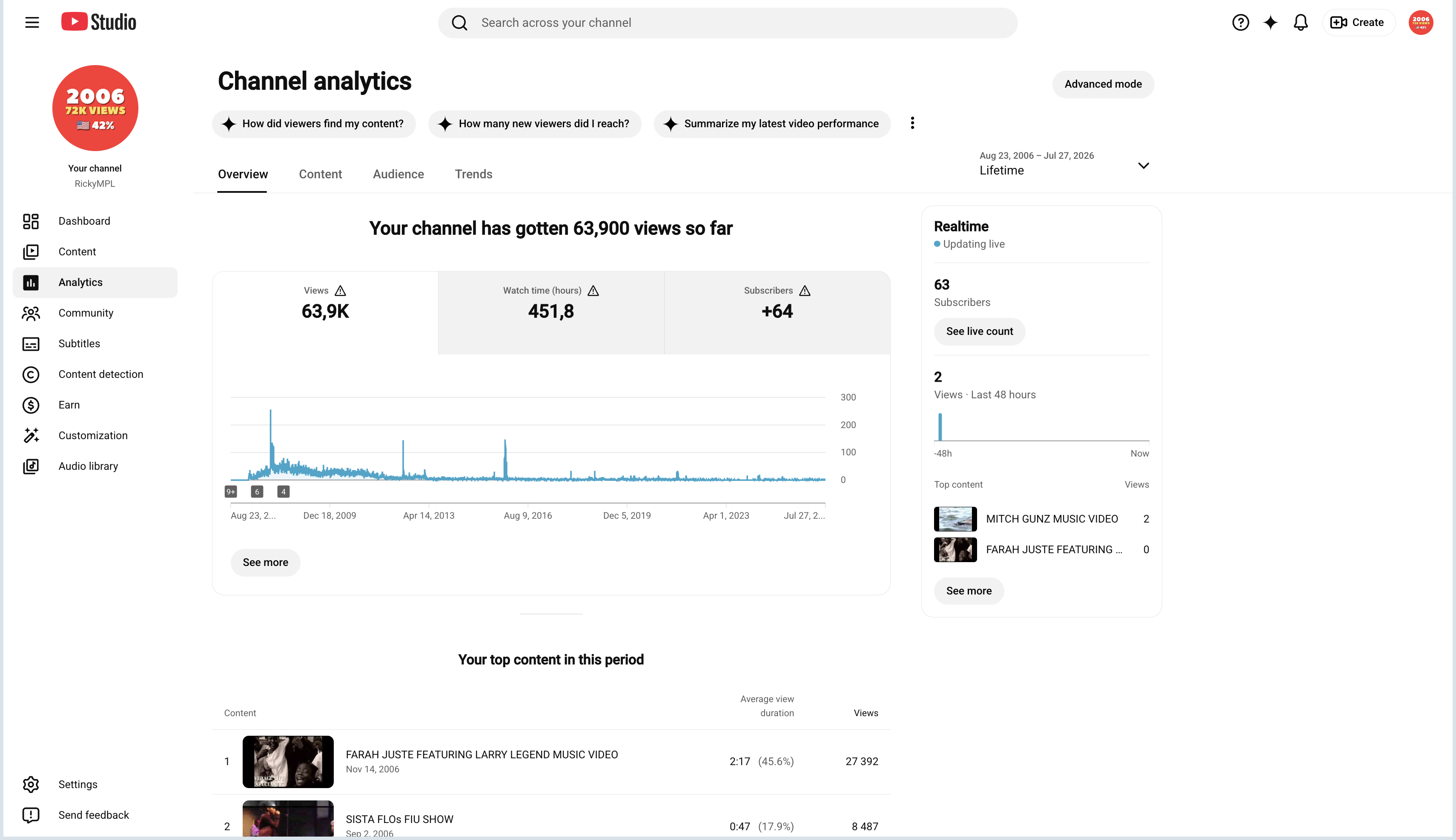Open the FARAH JUSTE top content thumbnail

coord(288,762)
